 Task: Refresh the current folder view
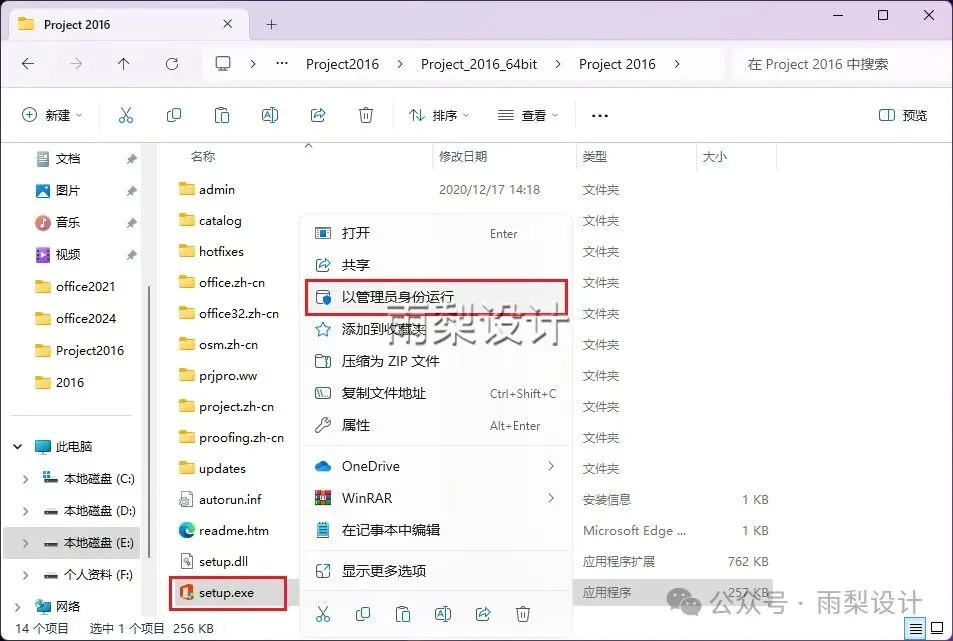[x=172, y=64]
